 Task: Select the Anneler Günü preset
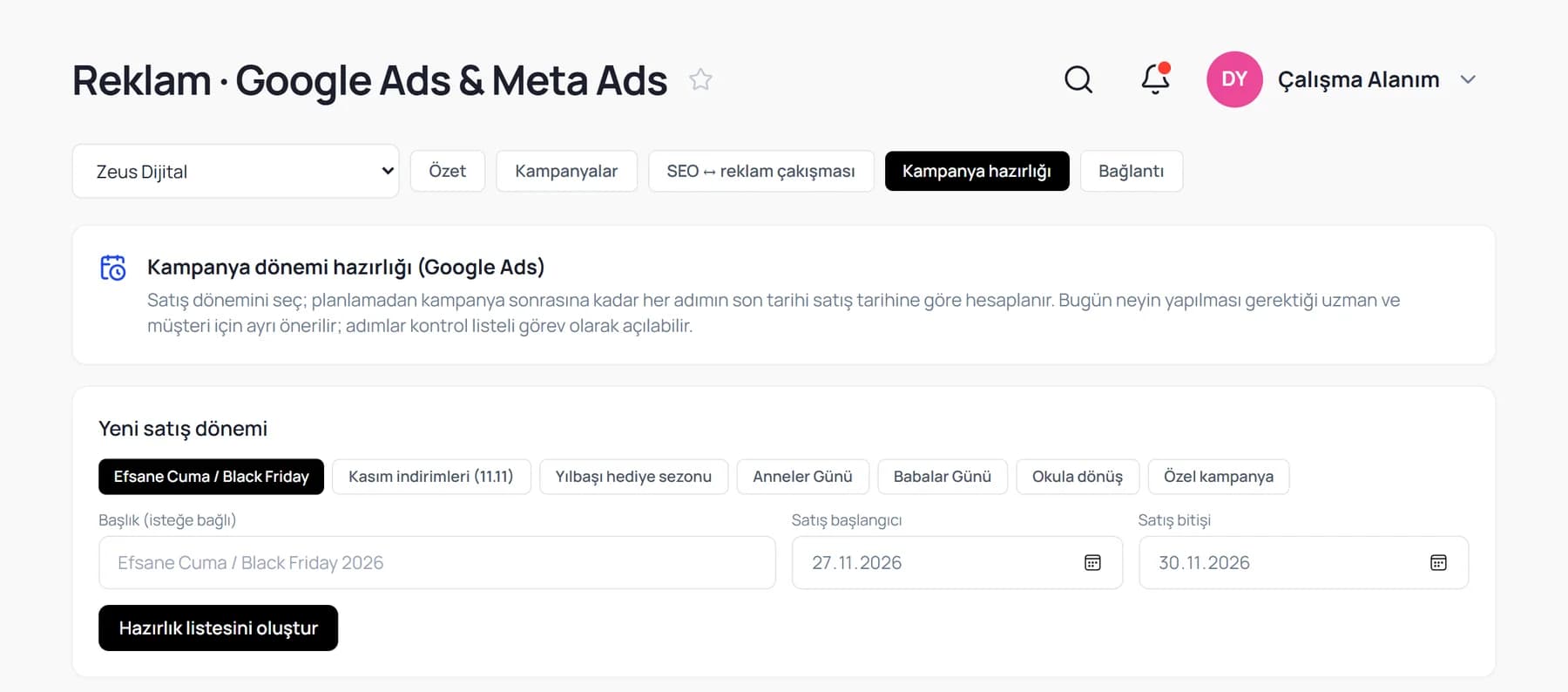pos(802,477)
